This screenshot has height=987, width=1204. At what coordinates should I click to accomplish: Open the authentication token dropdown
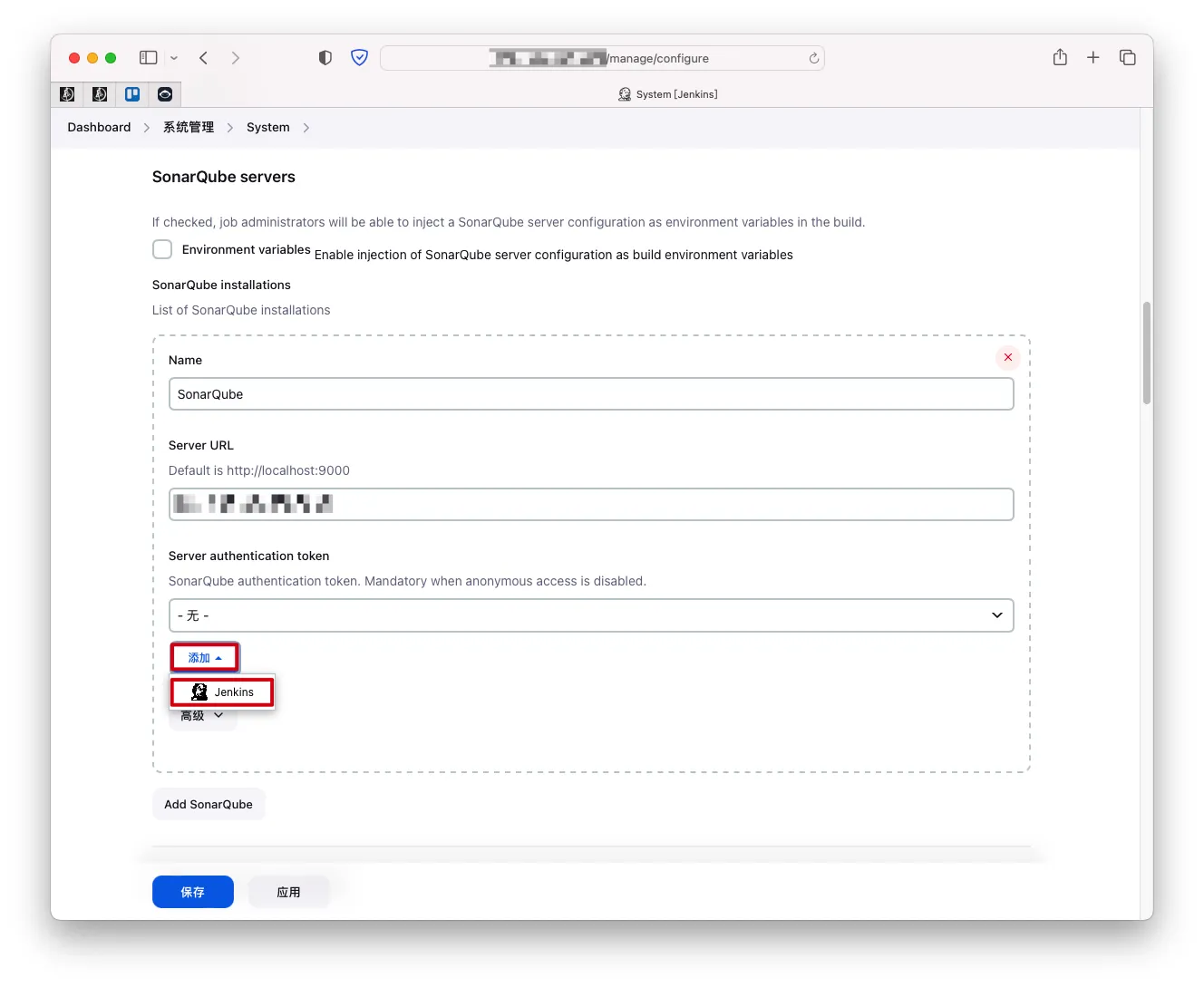591,615
